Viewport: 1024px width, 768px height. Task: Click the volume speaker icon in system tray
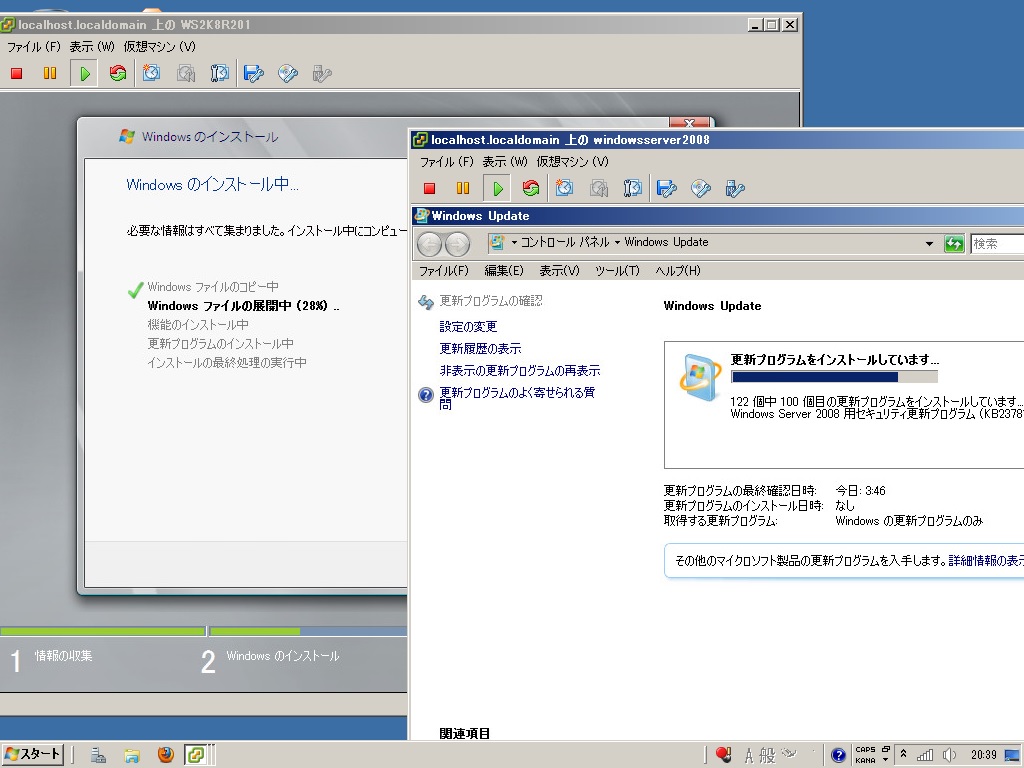[949, 756]
